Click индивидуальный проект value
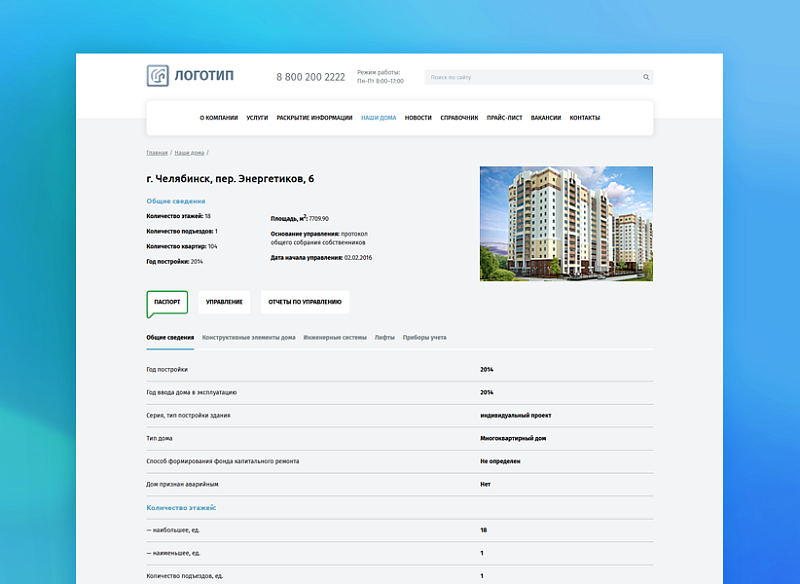 tap(516, 416)
